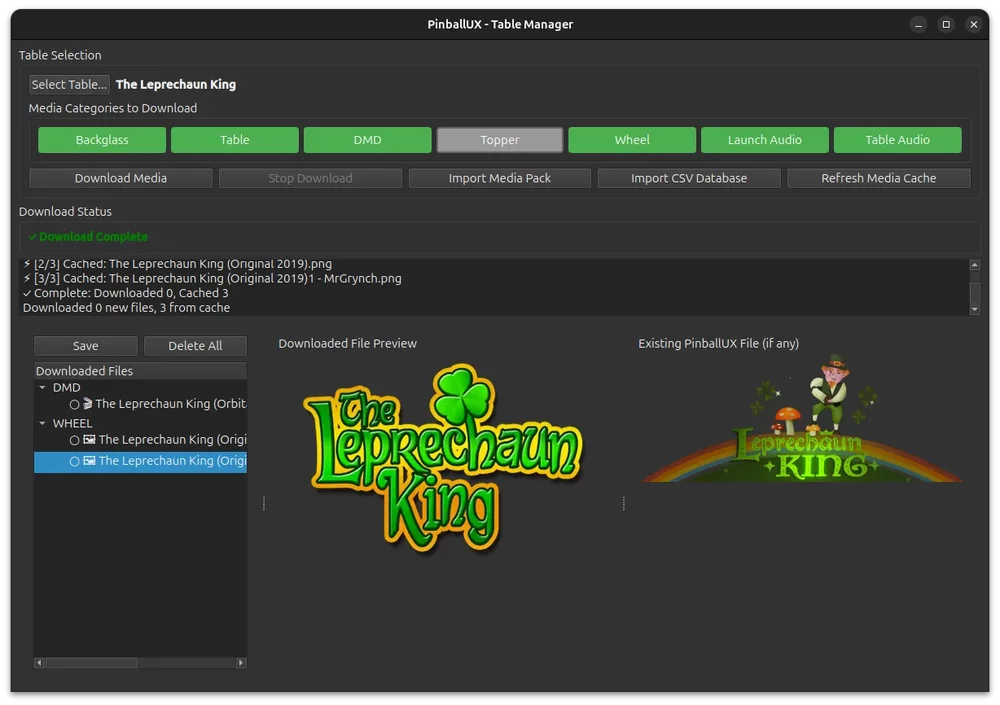Start downloading with Download Media
1000x705 pixels.
point(121,178)
